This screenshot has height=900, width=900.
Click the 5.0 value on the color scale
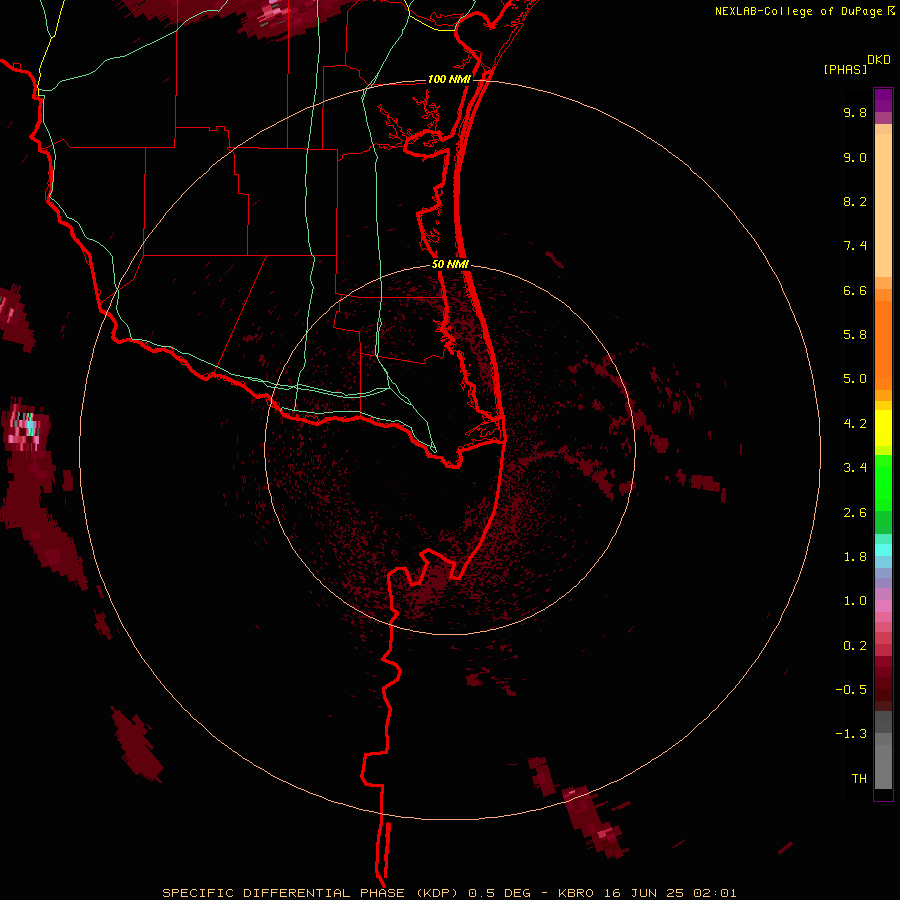click(x=855, y=379)
